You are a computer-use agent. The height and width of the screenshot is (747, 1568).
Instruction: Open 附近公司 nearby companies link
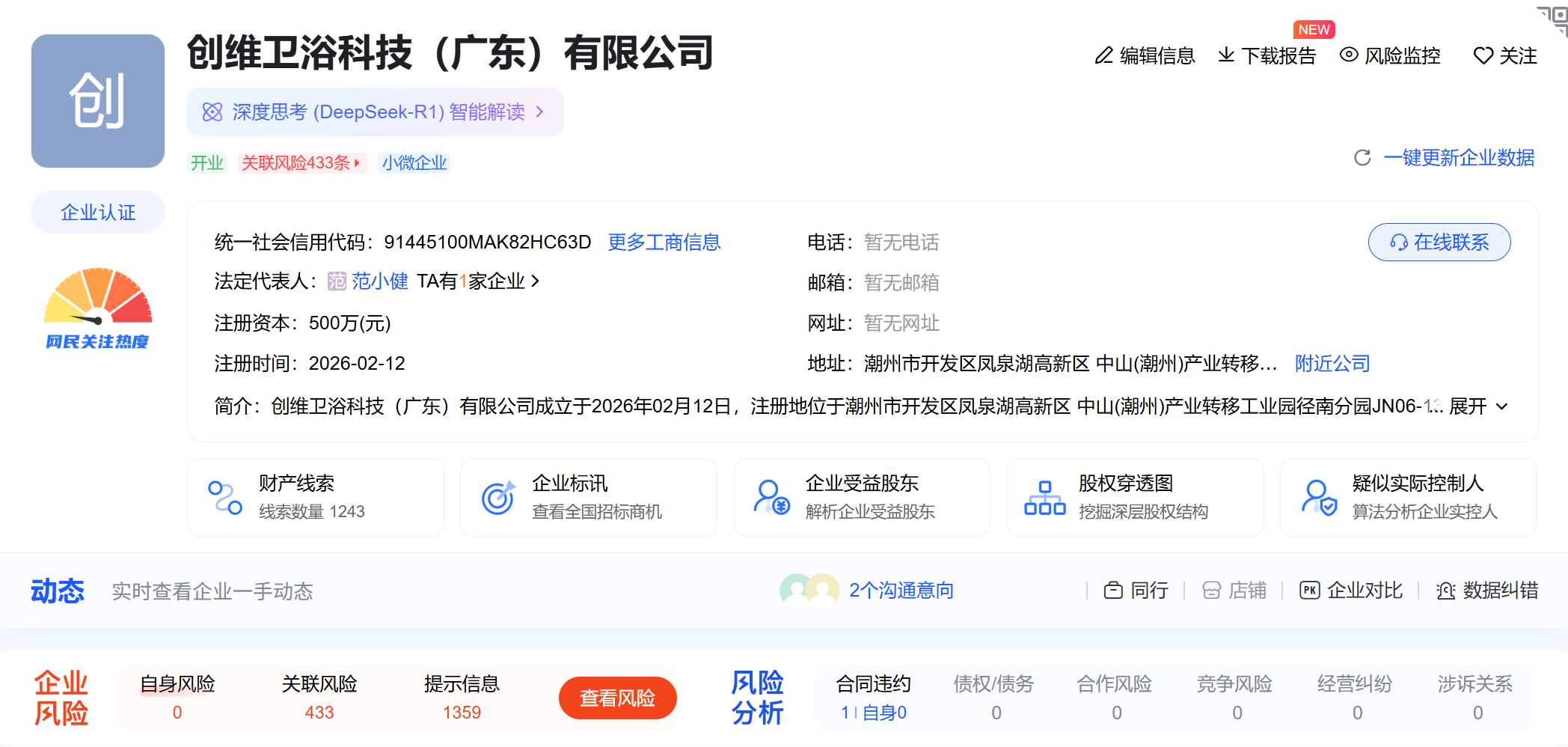click(1332, 363)
